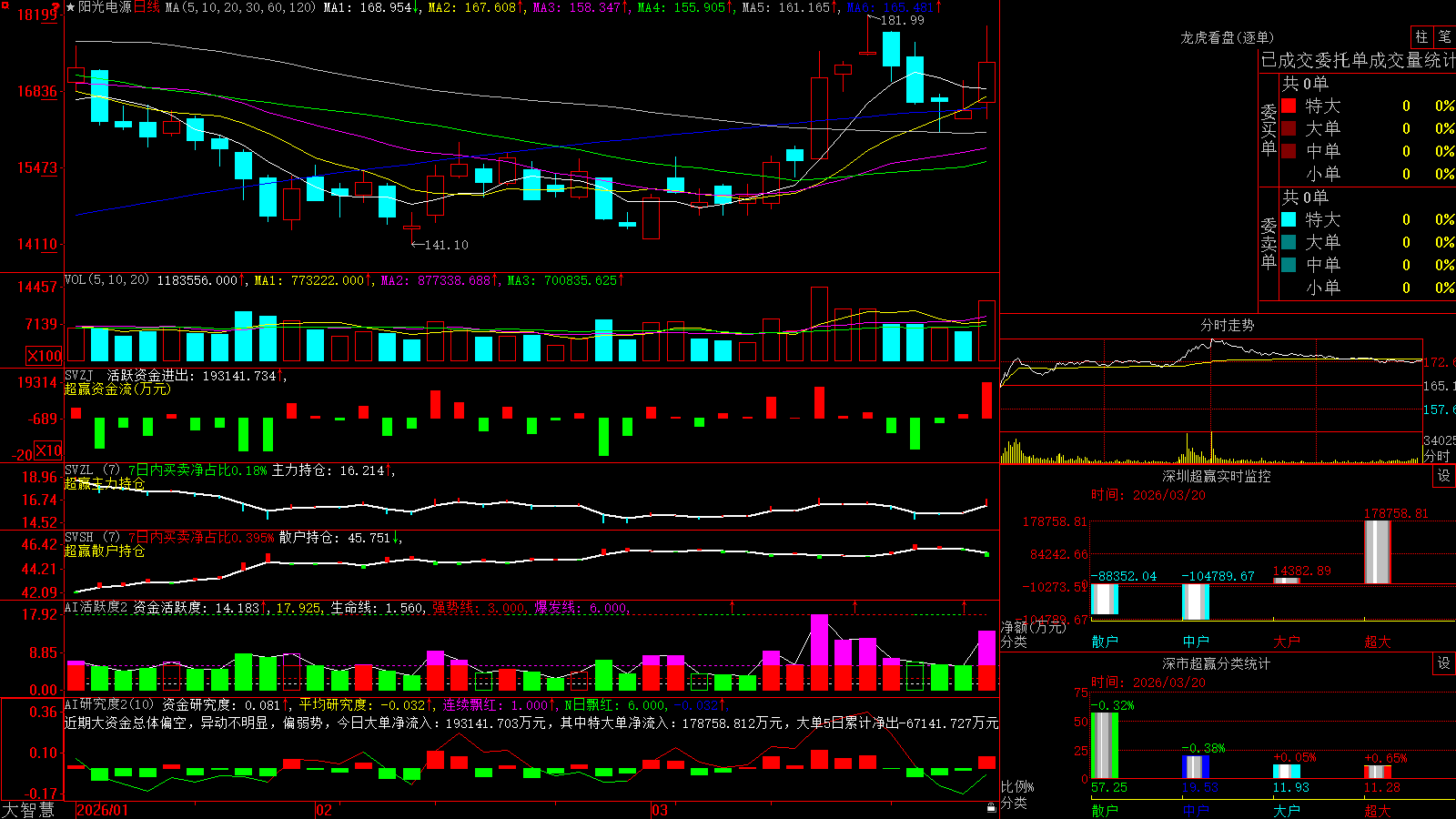Open 设 settings for 深圳超赢实时监控
This screenshot has width=1456, height=819.
pos(1444,476)
